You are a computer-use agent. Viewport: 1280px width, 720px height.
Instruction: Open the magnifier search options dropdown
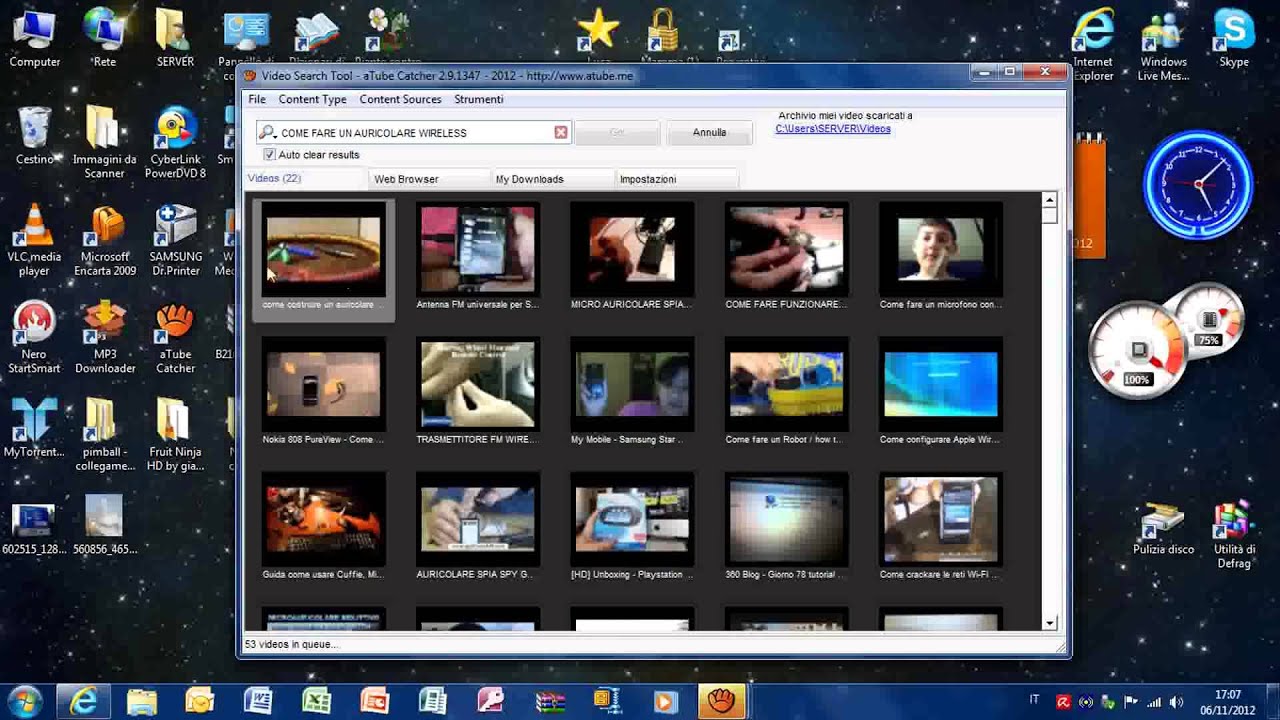(x=266, y=132)
